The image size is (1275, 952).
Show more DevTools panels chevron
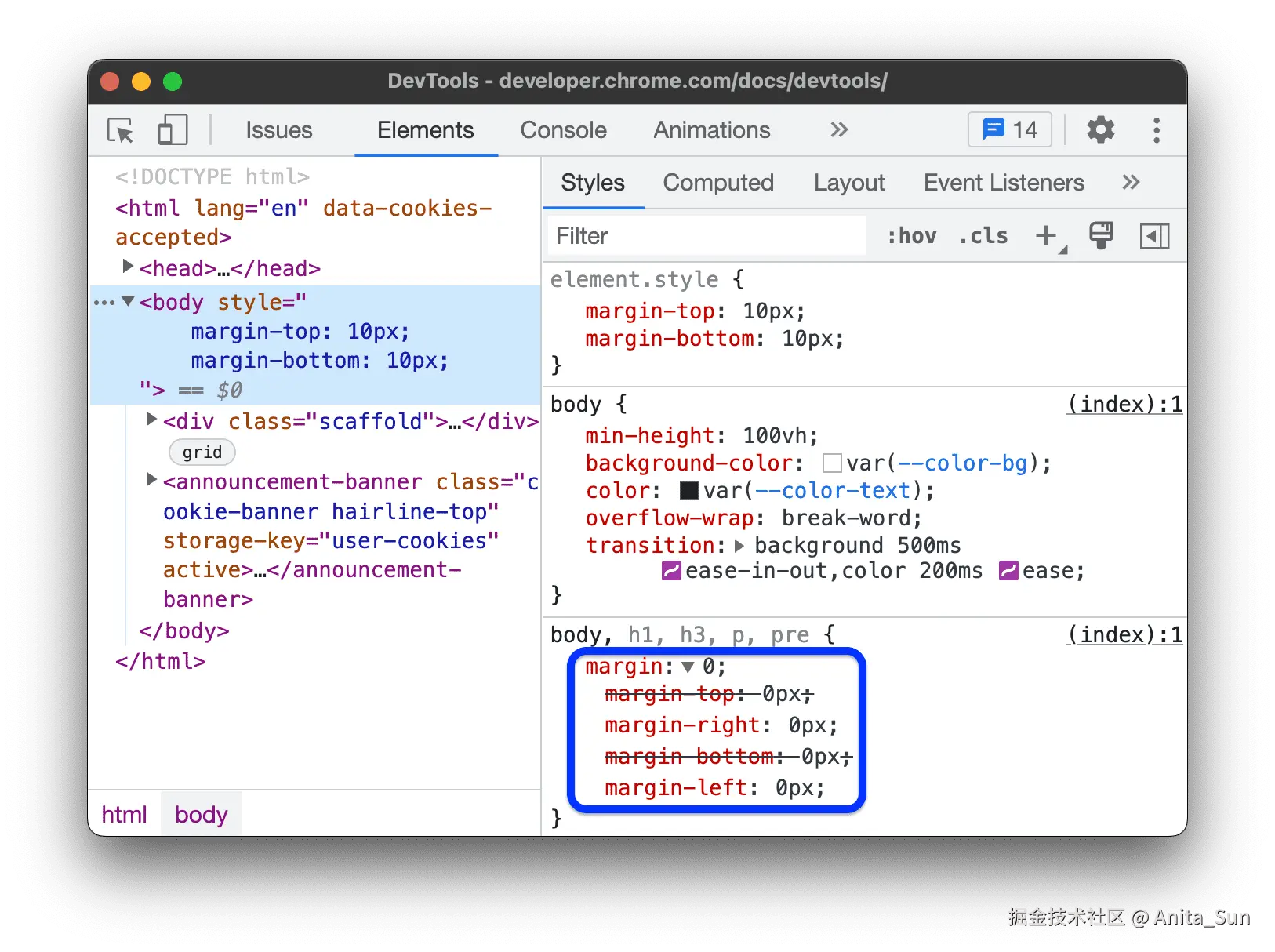point(839,129)
